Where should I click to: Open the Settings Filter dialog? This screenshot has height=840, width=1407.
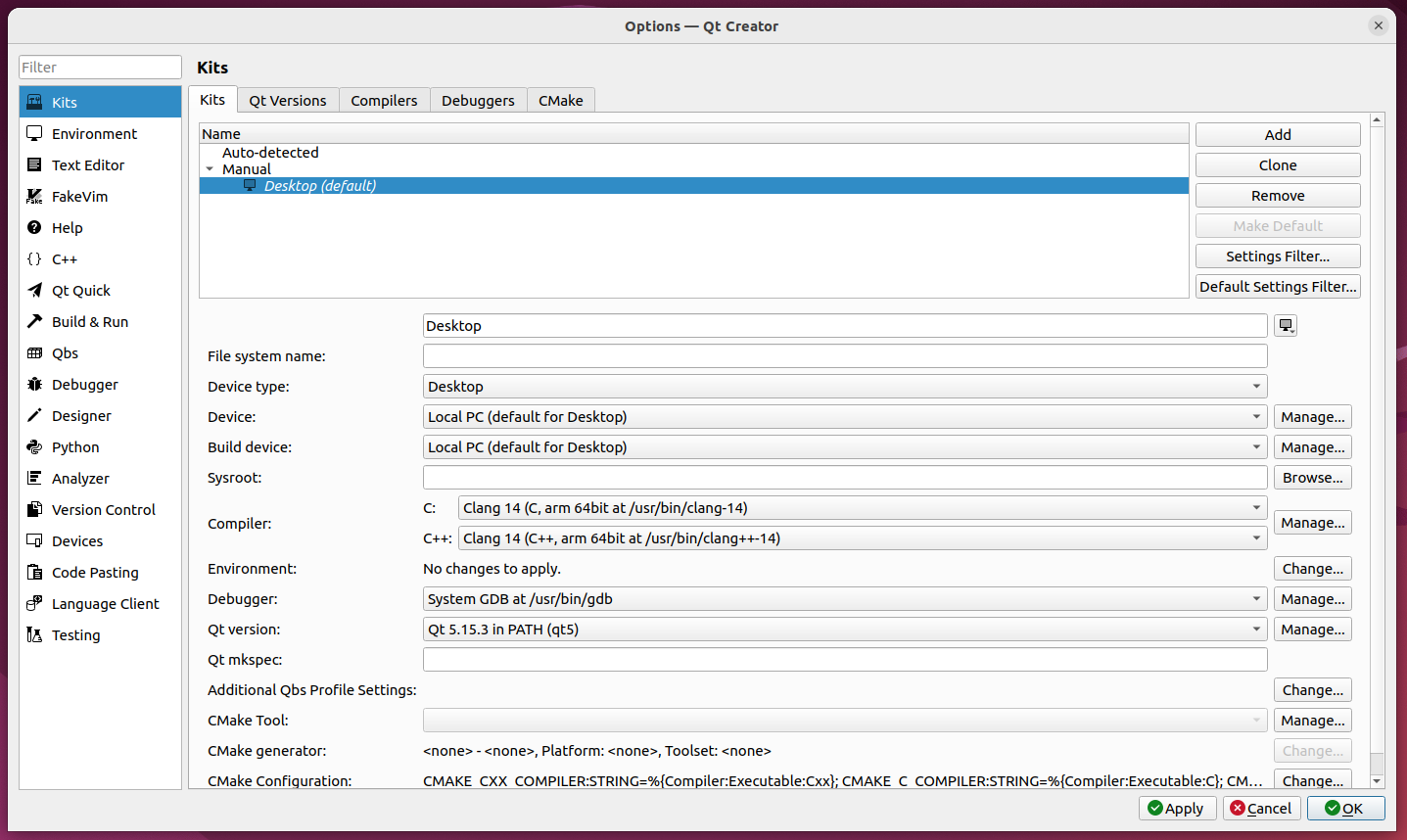1278,257
